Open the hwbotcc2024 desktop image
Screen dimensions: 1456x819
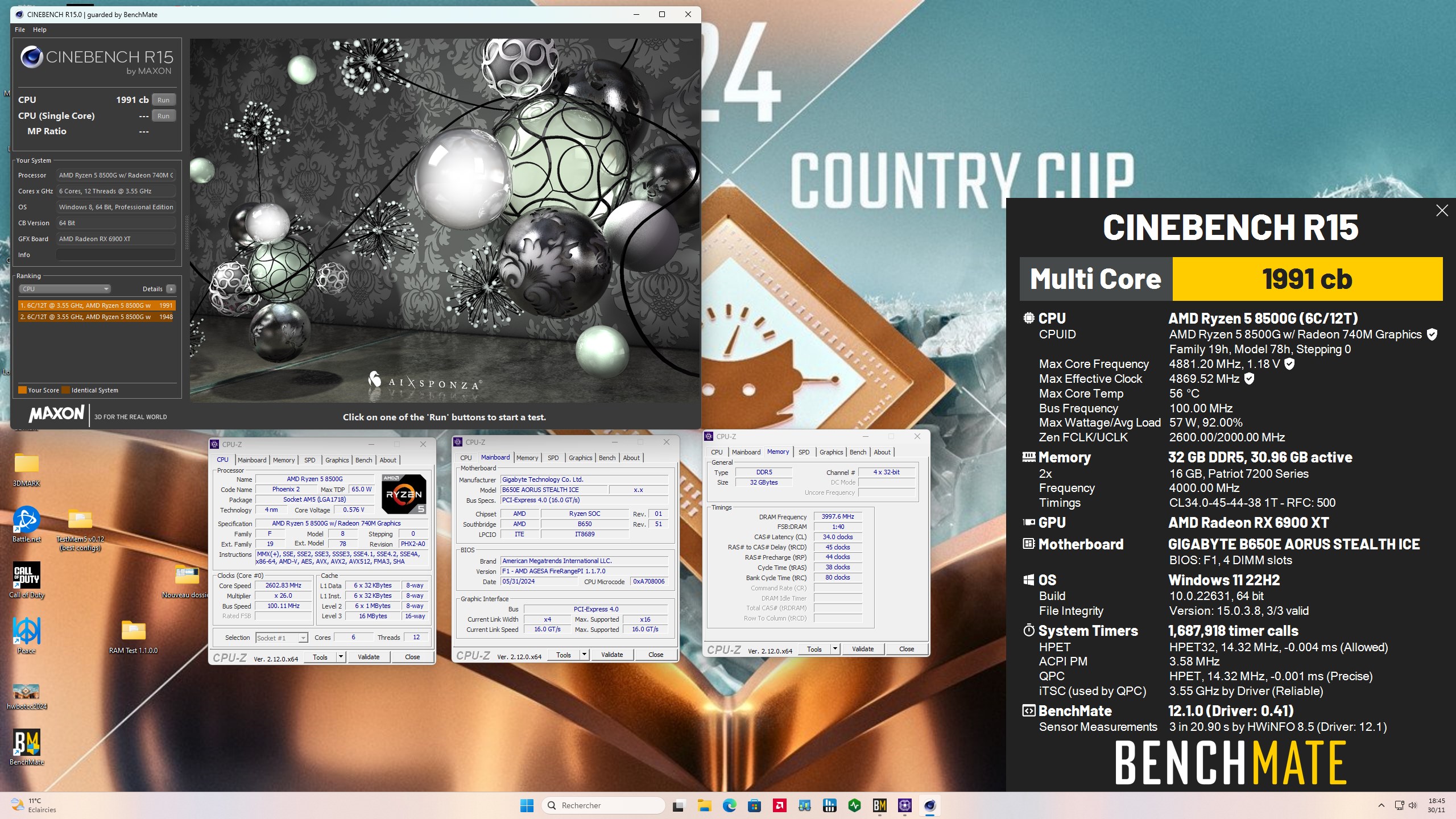pyautogui.click(x=26, y=696)
